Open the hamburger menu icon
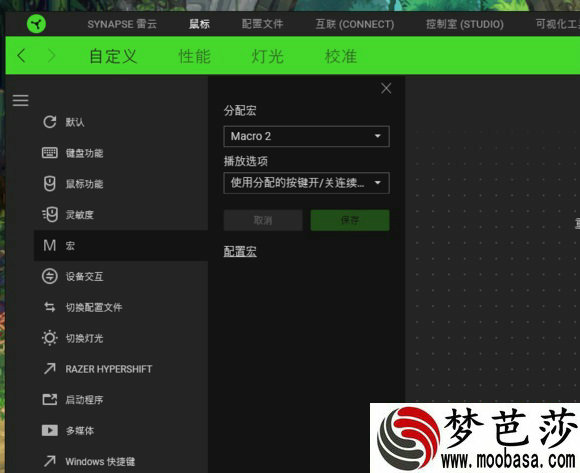Image resolution: width=580 pixels, height=473 pixels. (20, 100)
